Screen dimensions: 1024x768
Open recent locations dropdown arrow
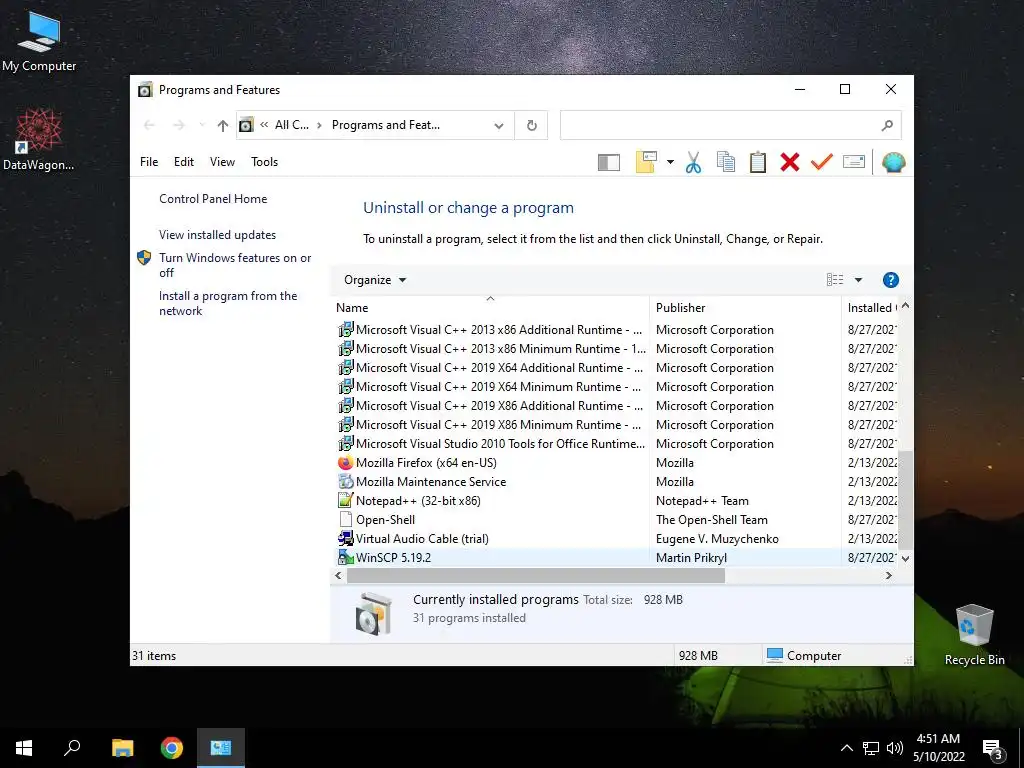pyautogui.click(x=201, y=125)
